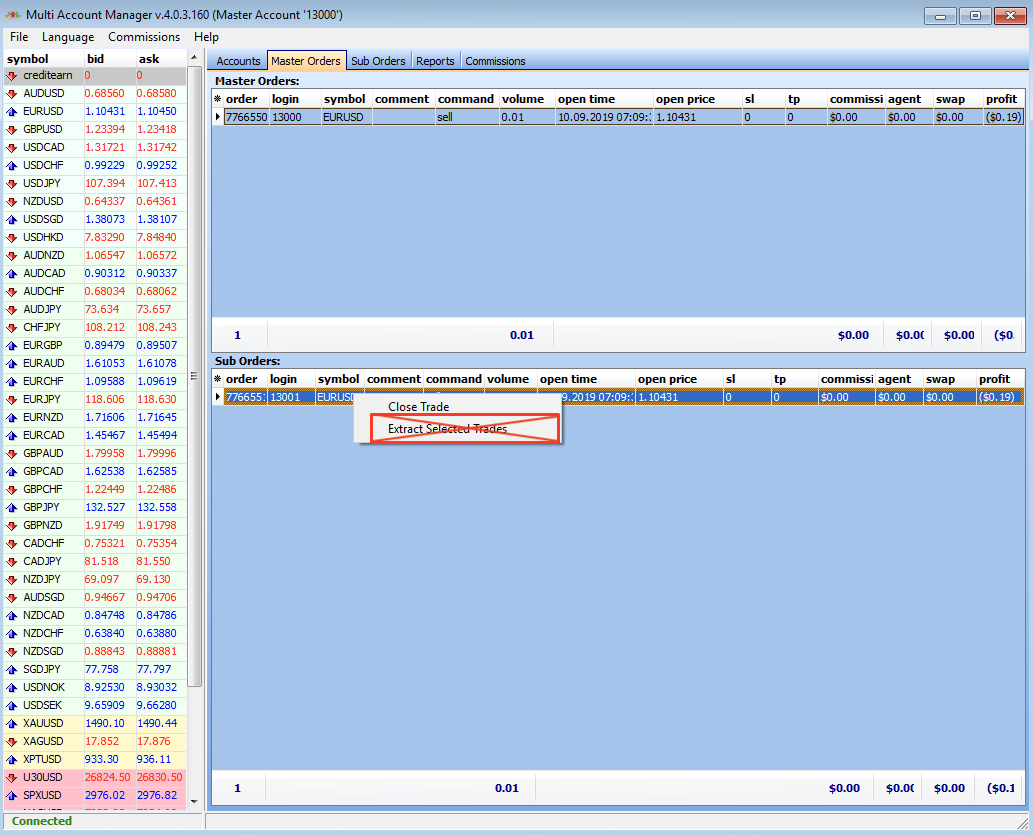Click the down arrow icon next to CADJPY
Viewport: 1033px width, 835px height.
click(11, 561)
